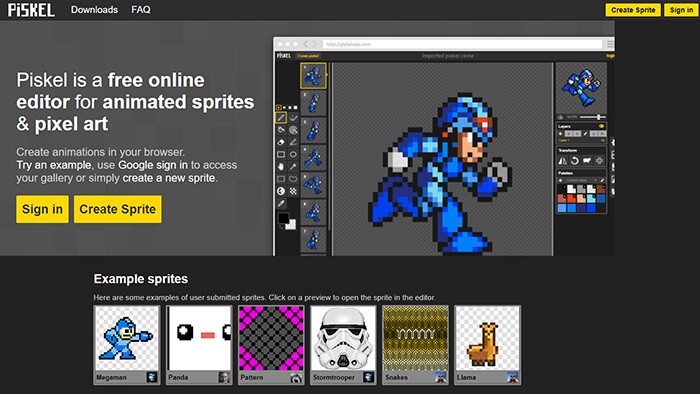
Task: Select the Dithering checkerboard tool
Action: click(x=293, y=191)
